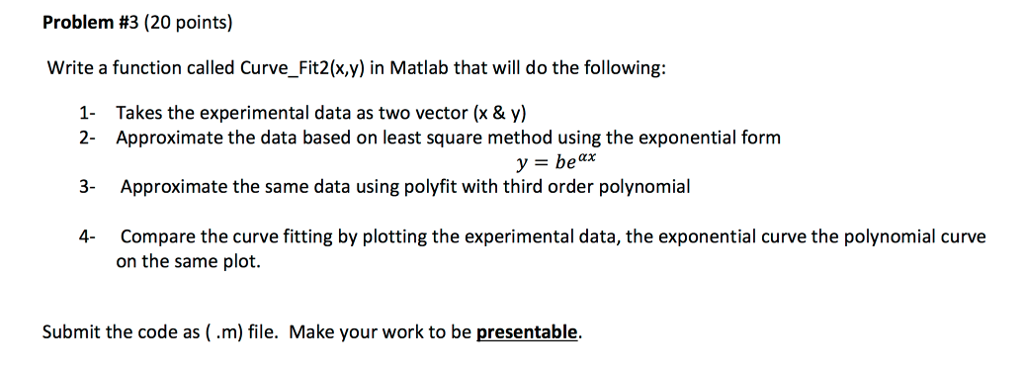Click 'on the same plot.' line

click(188, 261)
